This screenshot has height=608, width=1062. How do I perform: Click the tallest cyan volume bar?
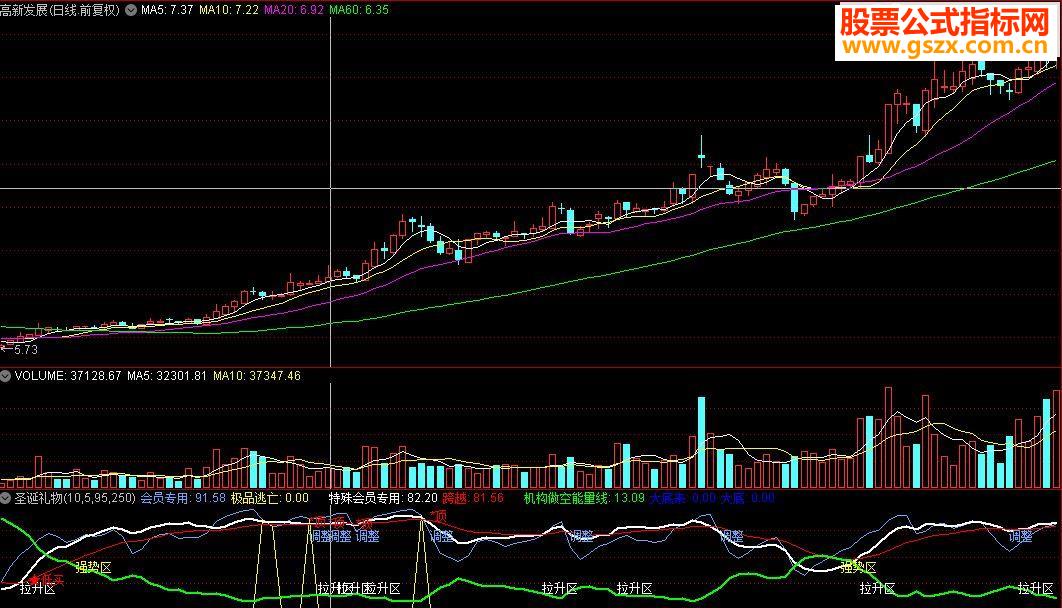[702, 442]
